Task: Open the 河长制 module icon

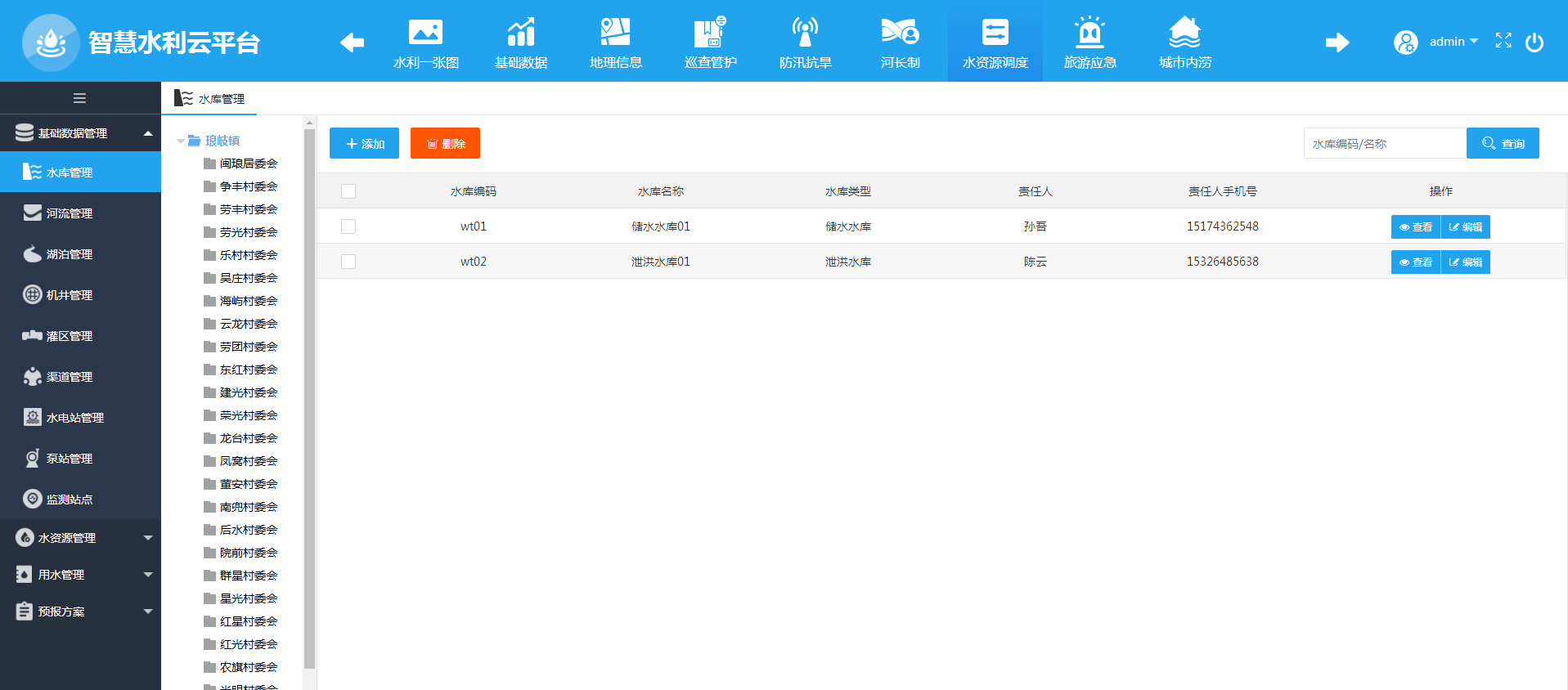Action: pyautogui.click(x=900, y=33)
